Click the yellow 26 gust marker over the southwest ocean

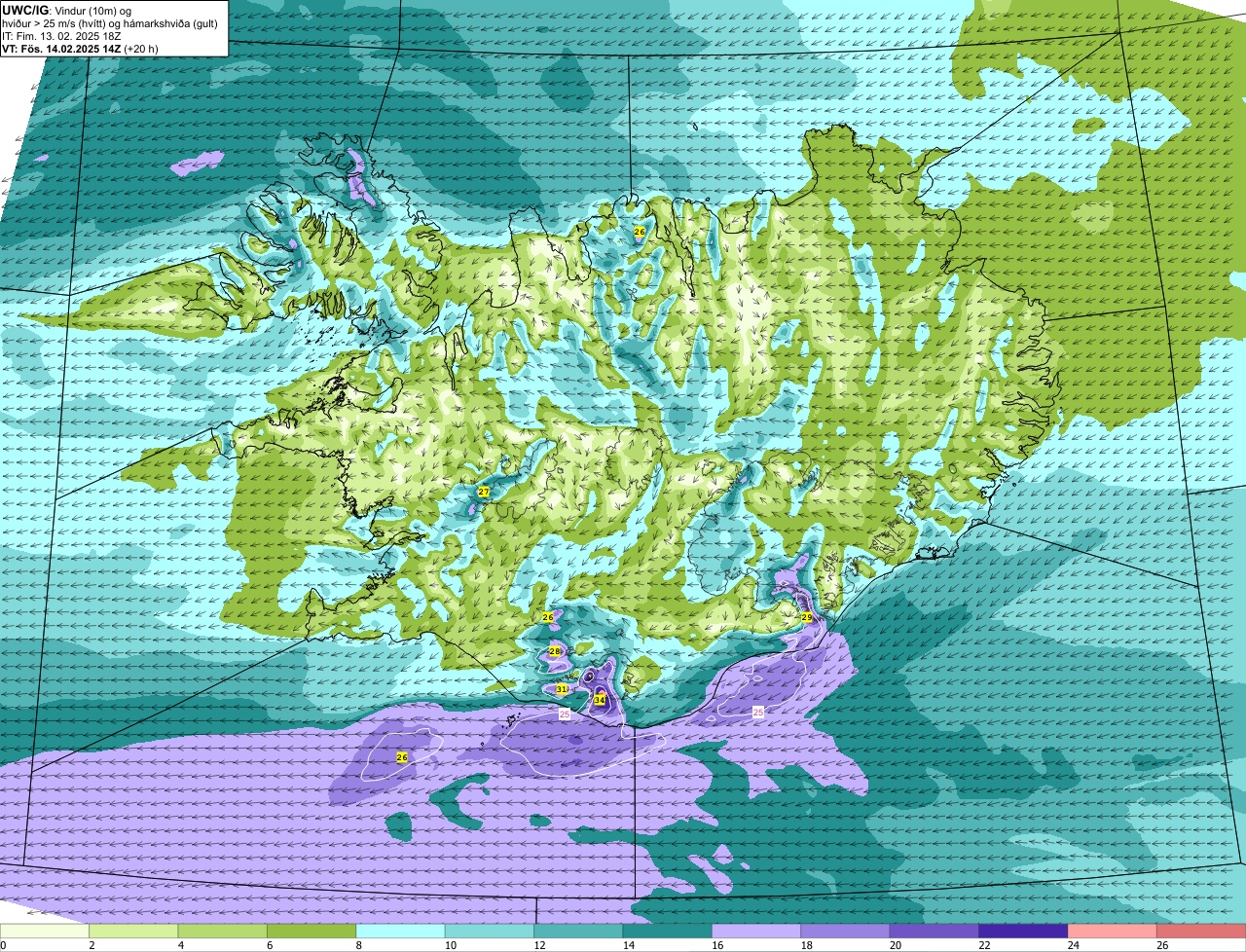402,757
